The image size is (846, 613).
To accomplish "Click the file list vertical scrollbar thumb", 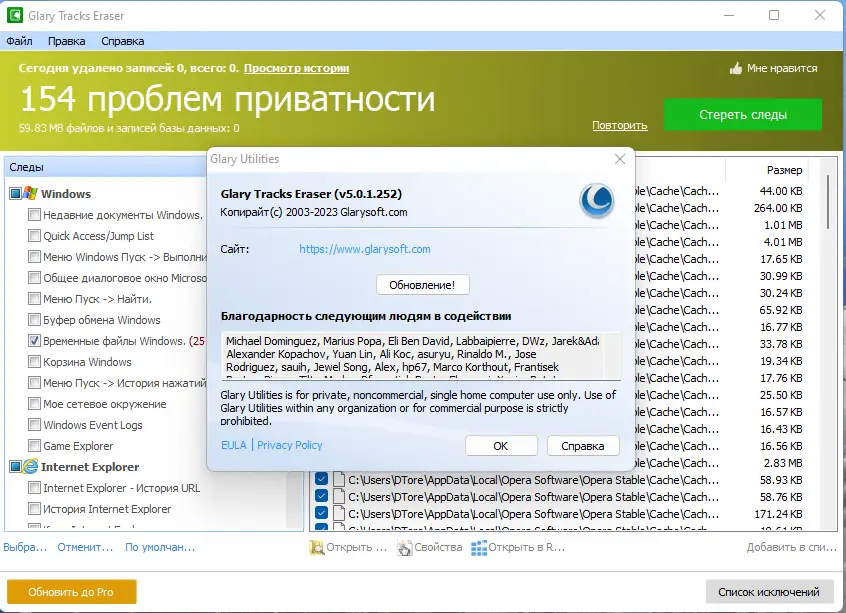I will coord(828,201).
